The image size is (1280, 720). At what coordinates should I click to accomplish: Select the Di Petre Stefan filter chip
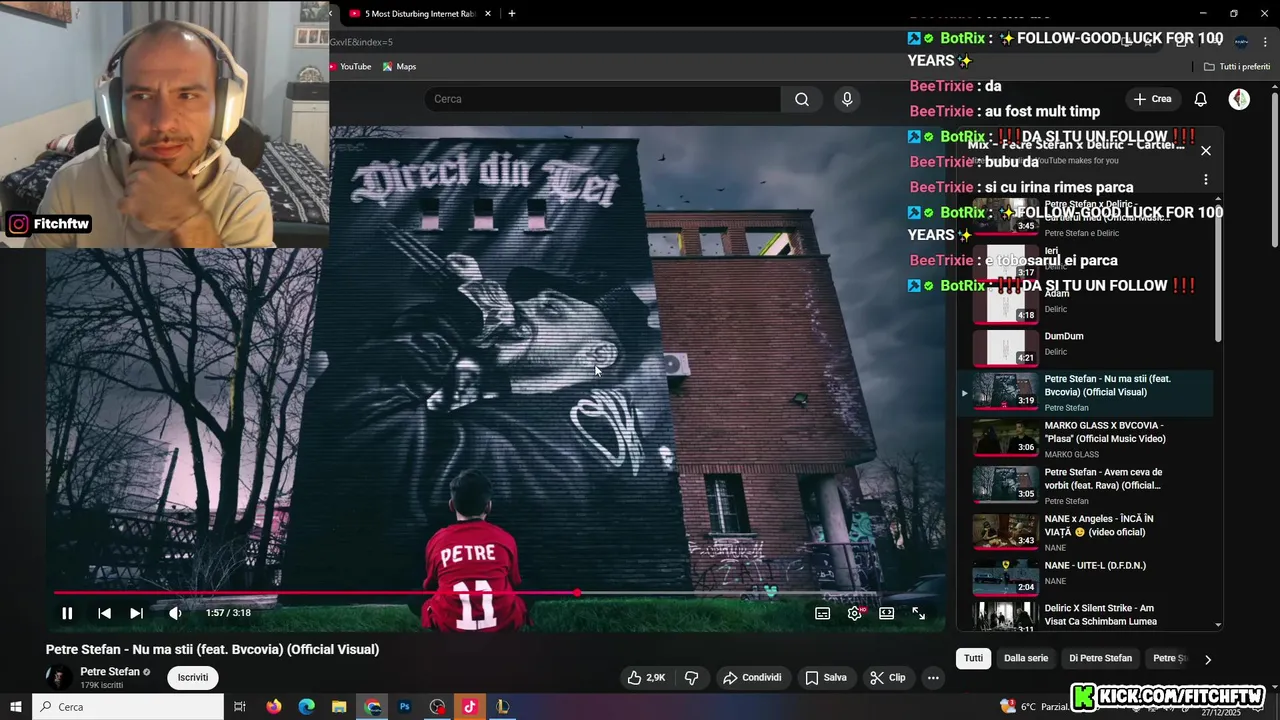(1101, 658)
